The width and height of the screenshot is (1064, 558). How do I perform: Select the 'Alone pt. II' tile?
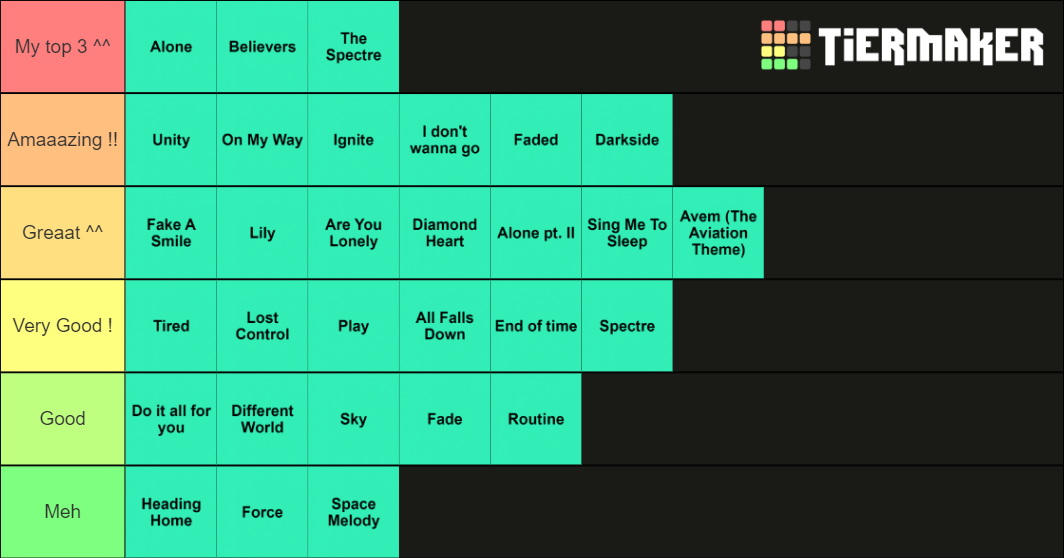(536, 233)
